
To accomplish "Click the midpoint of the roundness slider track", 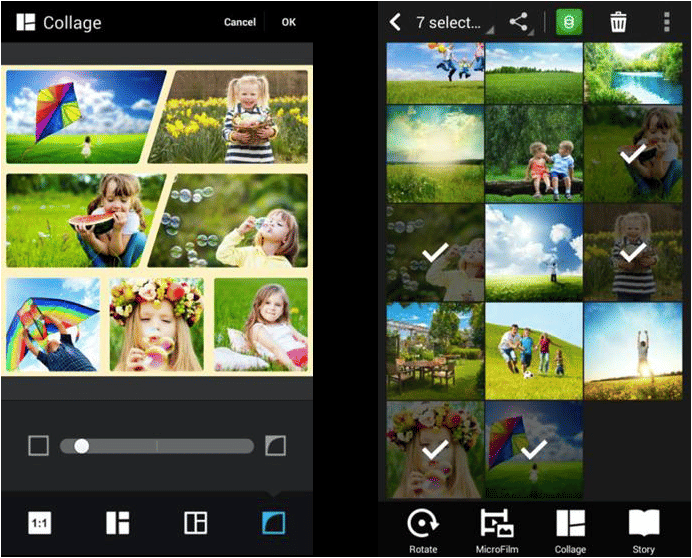I will 157,446.
